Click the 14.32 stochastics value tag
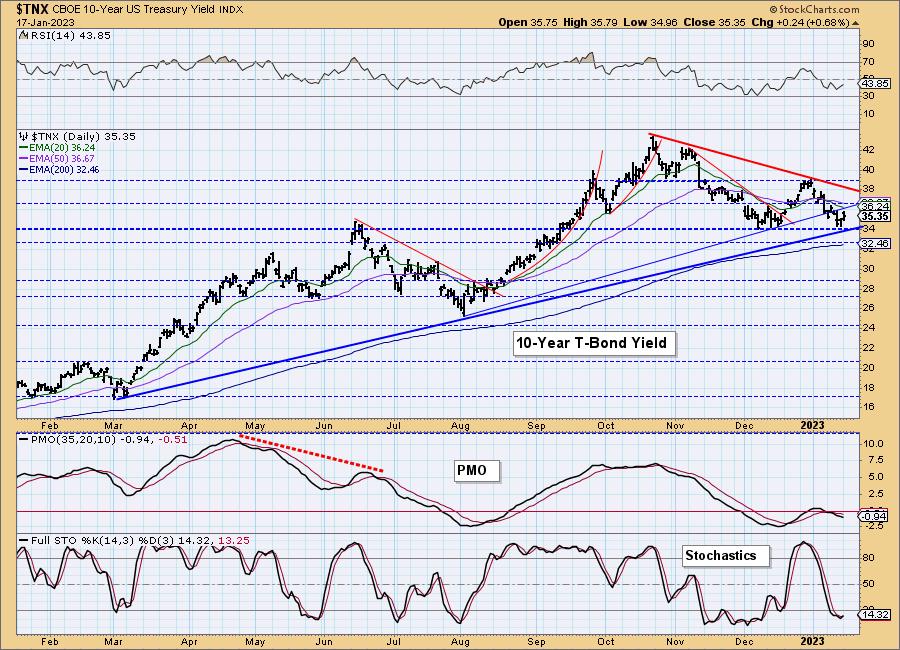The width and height of the screenshot is (900, 650). tap(875, 614)
